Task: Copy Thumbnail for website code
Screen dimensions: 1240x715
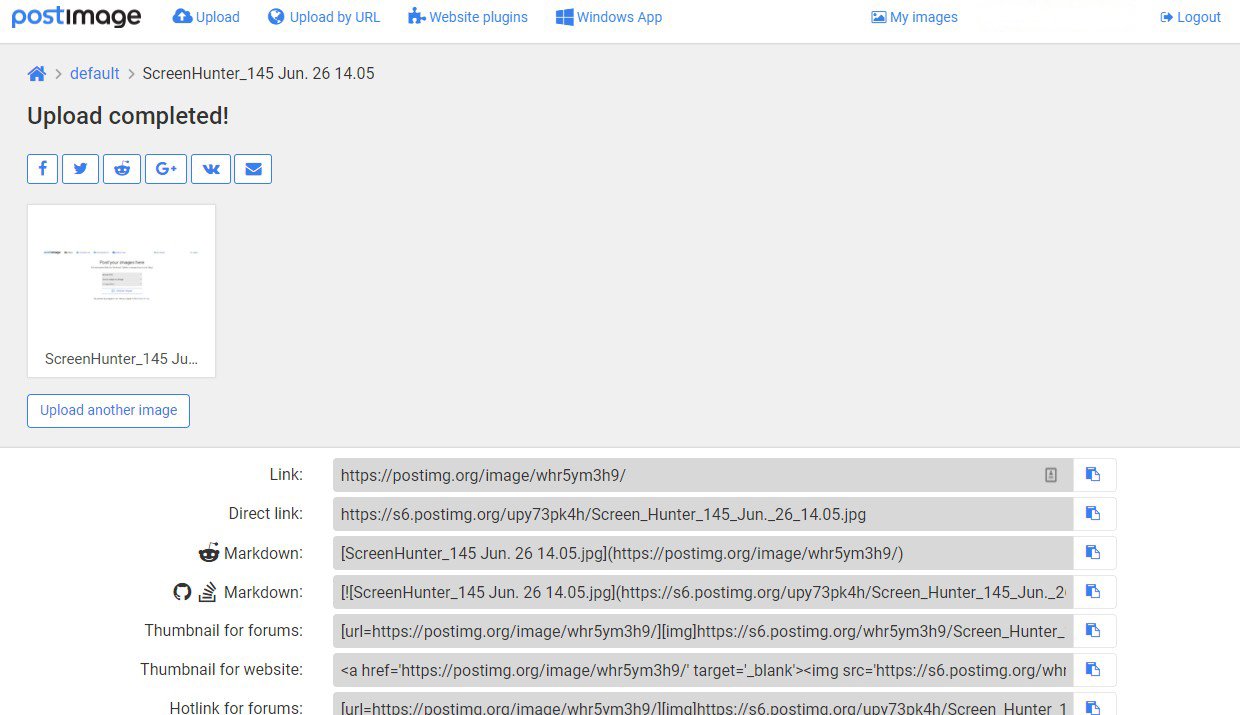Action: click(x=1094, y=670)
